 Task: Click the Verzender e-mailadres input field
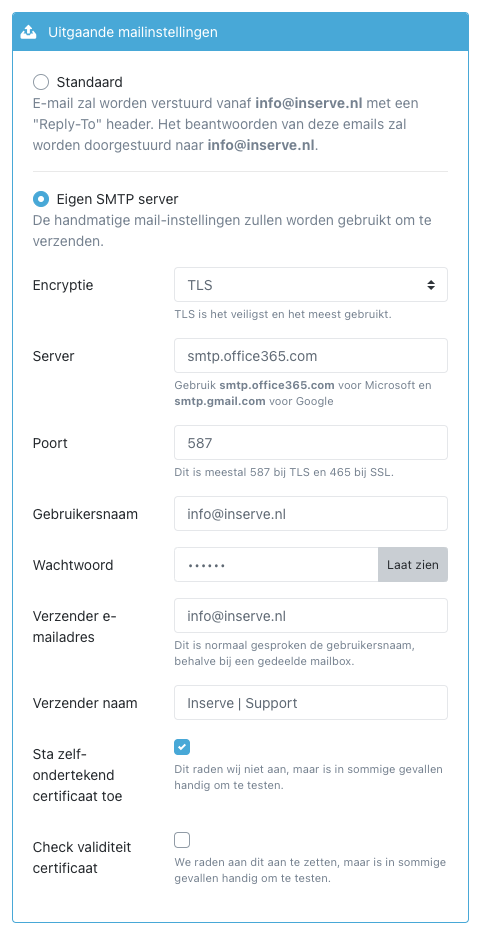(x=311, y=616)
